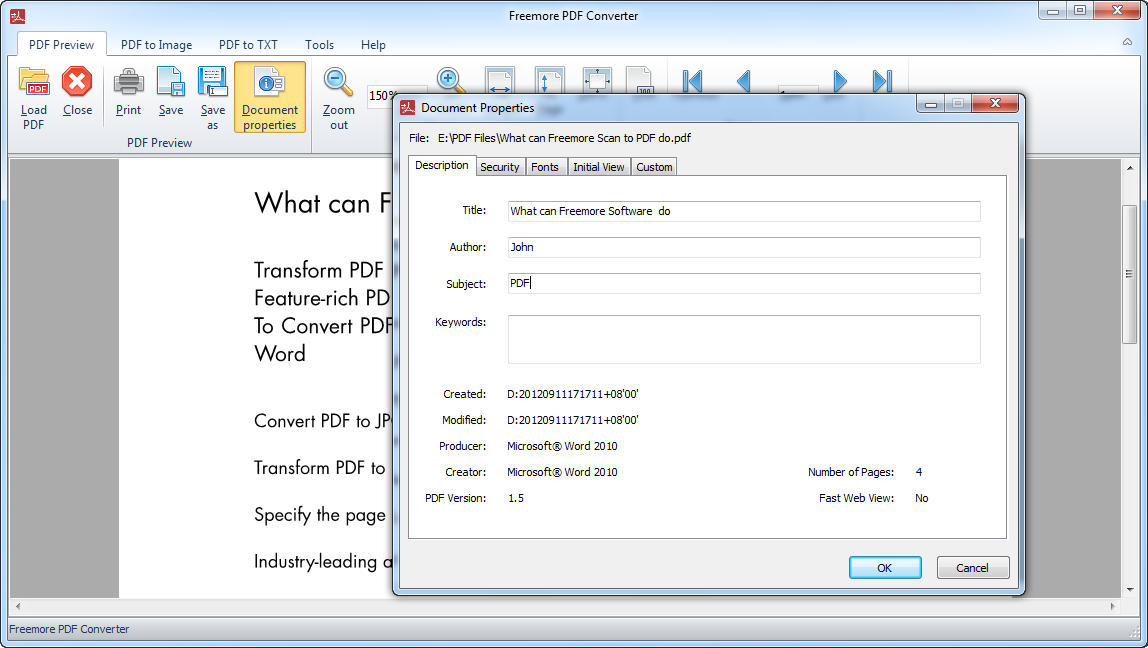Open the PDF to Image tab
This screenshot has width=1148, height=648.
(x=157, y=45)
